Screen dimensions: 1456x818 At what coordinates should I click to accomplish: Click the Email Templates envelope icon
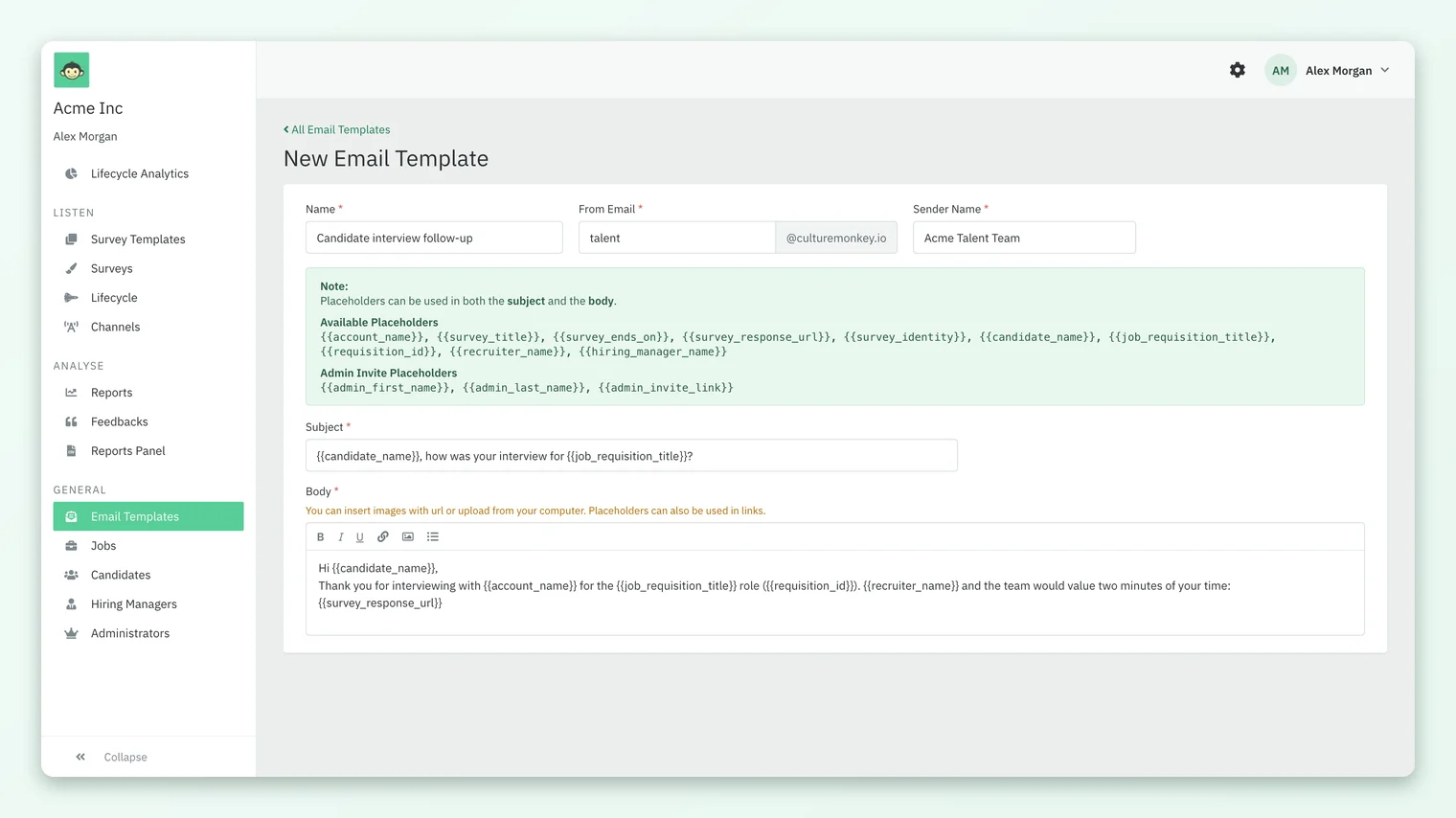71,516
